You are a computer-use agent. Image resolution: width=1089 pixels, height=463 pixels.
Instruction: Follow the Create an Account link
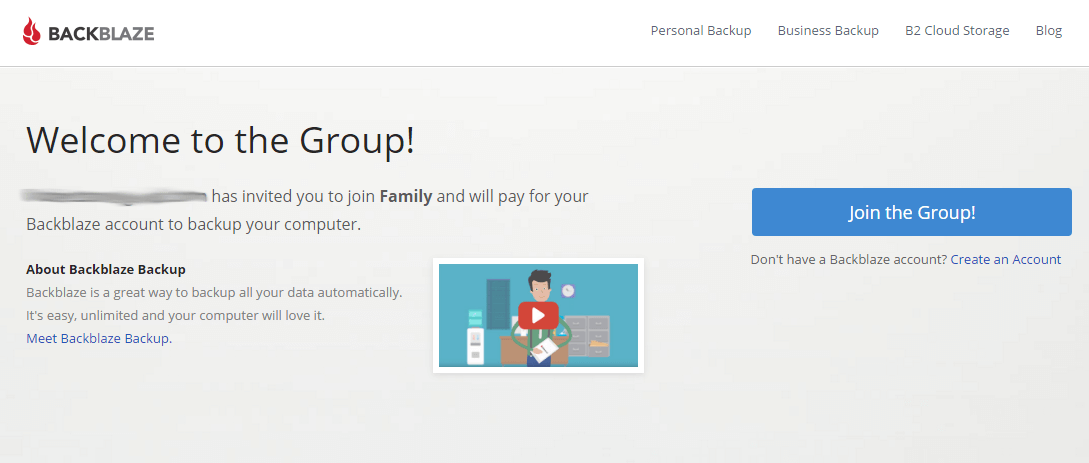pos(1006,260)
